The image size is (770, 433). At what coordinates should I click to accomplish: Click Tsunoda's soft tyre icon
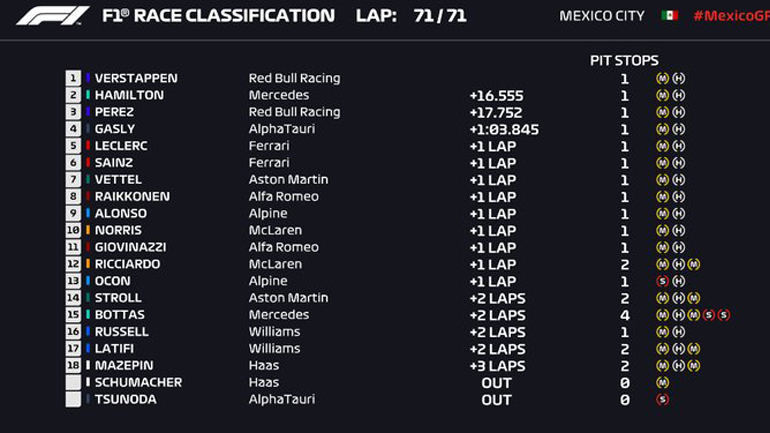pyautogui.click(x=662, y=399)
